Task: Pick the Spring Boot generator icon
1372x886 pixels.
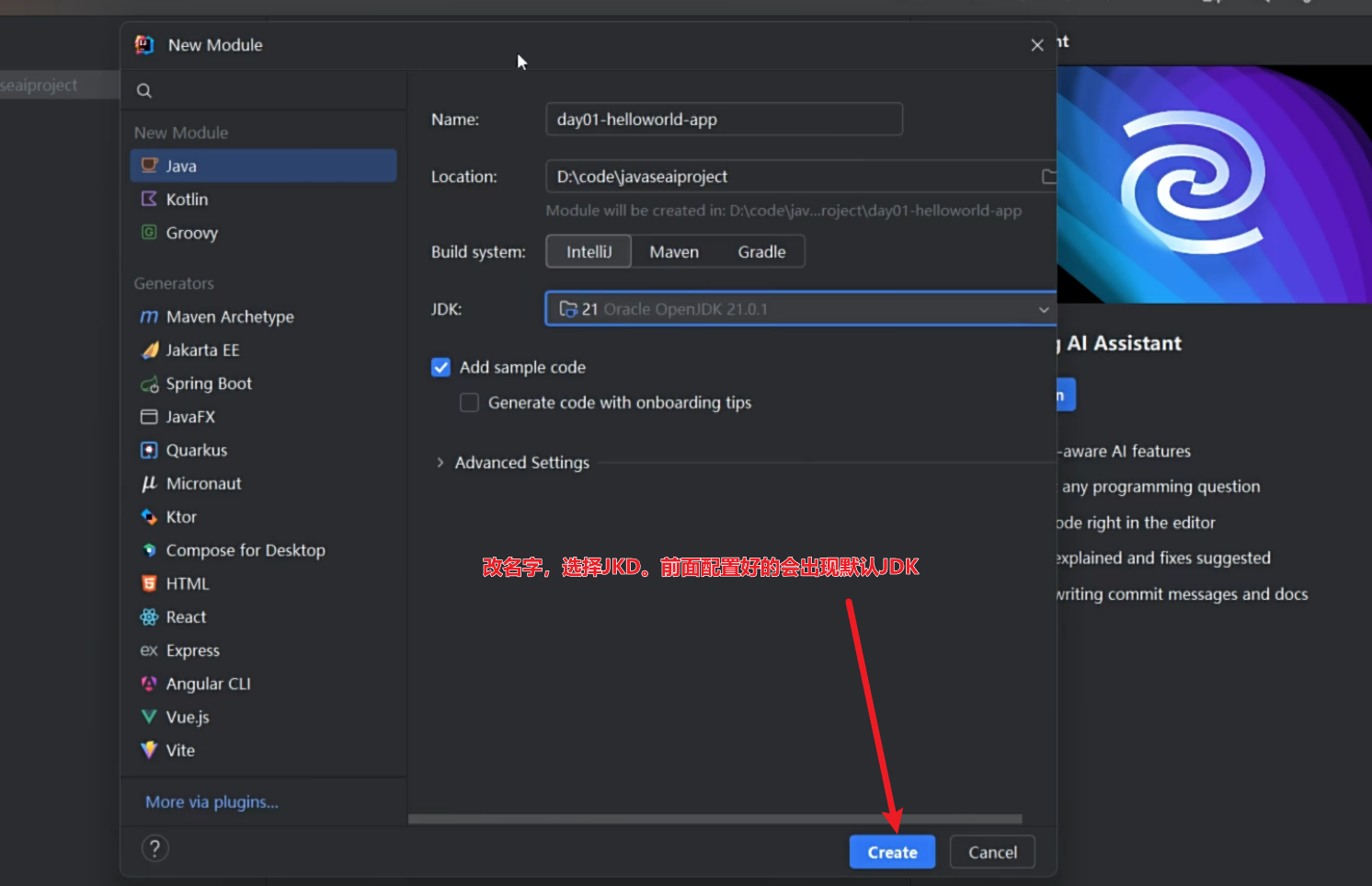Action: (149, 384)
